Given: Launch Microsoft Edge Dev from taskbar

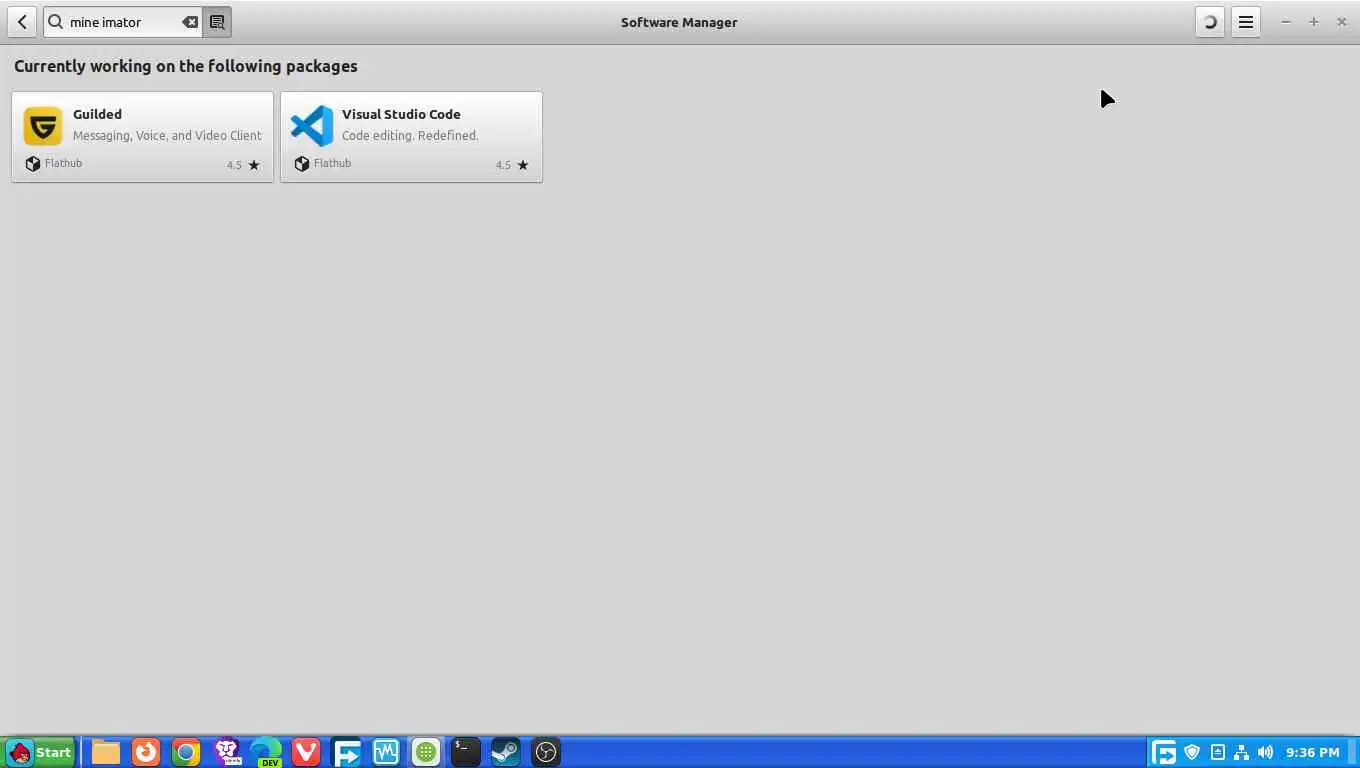Looking at the screenshot, I should [x=266, y=752].
